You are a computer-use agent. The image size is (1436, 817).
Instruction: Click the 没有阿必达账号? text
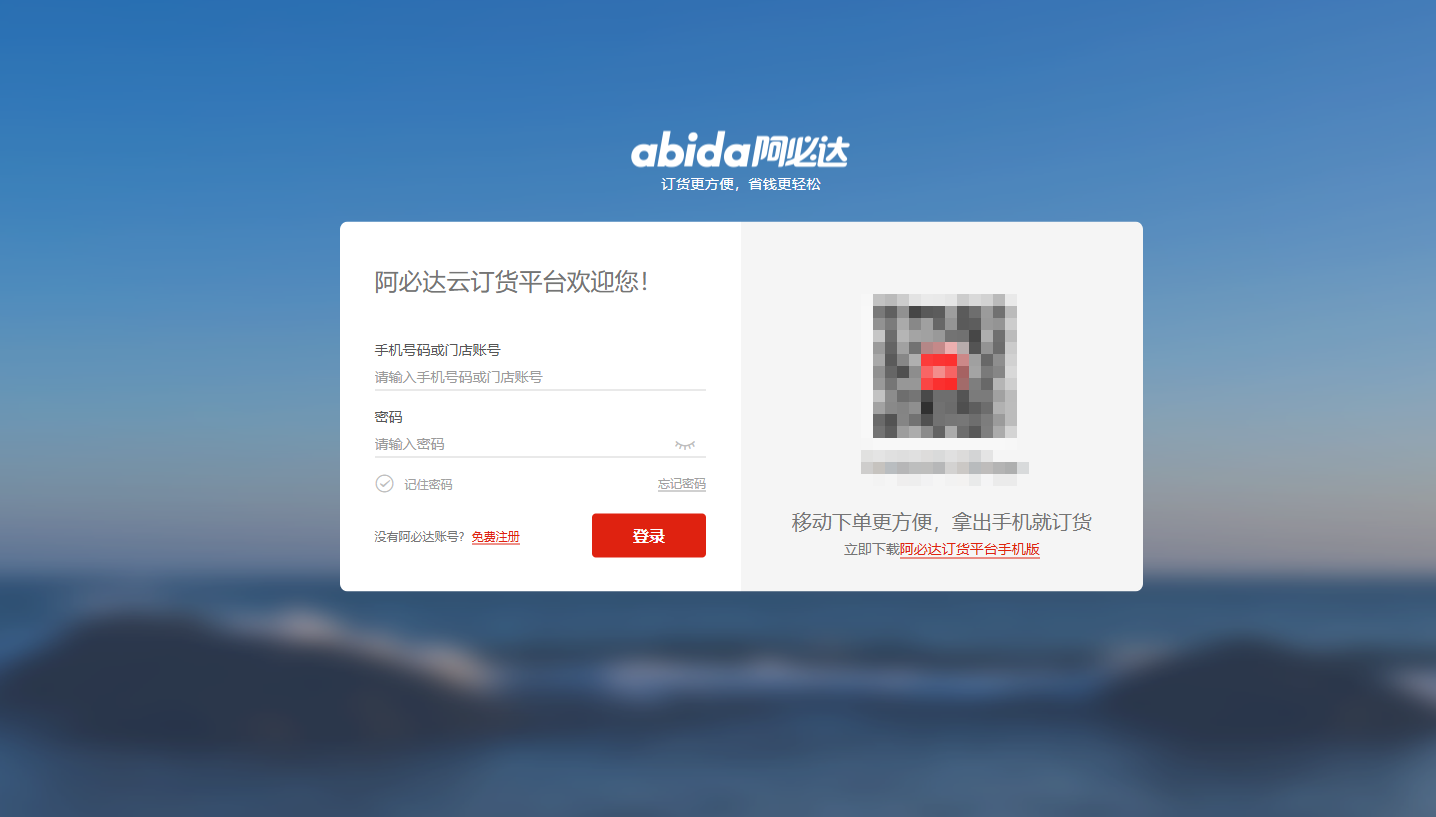(x=420, y=537)
